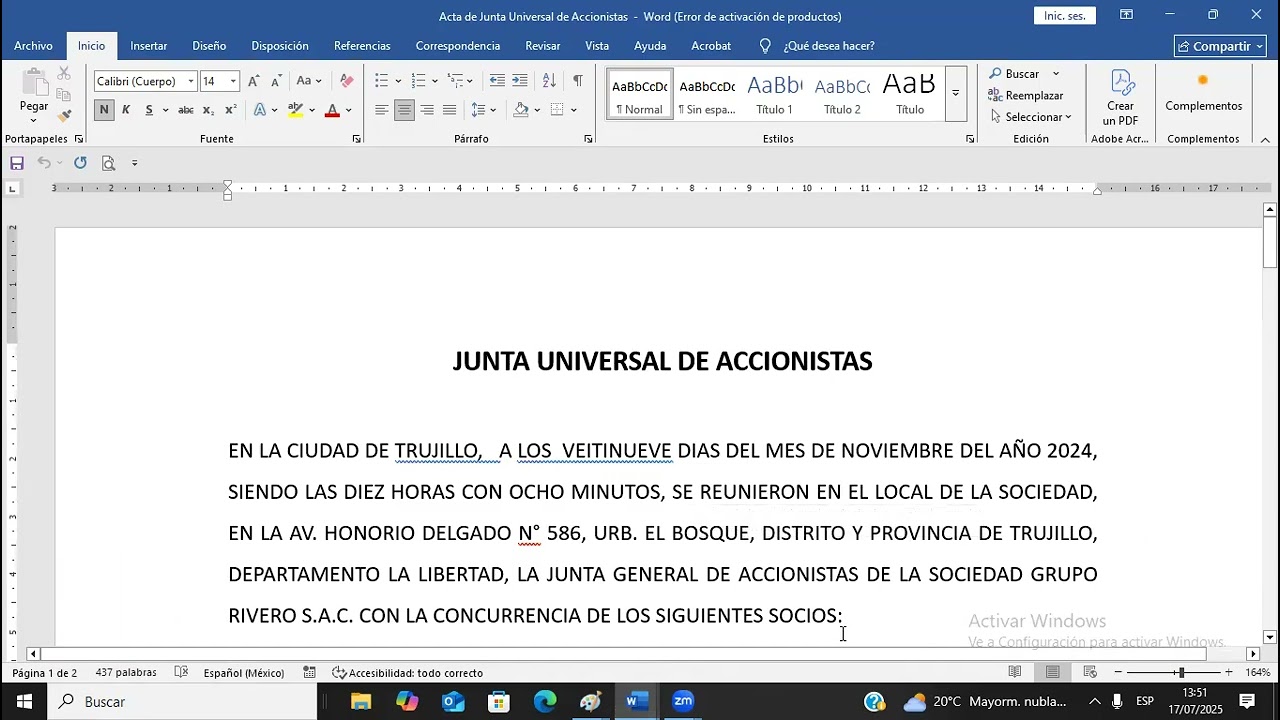Viewport: 1280px width, 720px height.
Task: Toggle strikethrough (abc) formatting
Action: point(185,110)
